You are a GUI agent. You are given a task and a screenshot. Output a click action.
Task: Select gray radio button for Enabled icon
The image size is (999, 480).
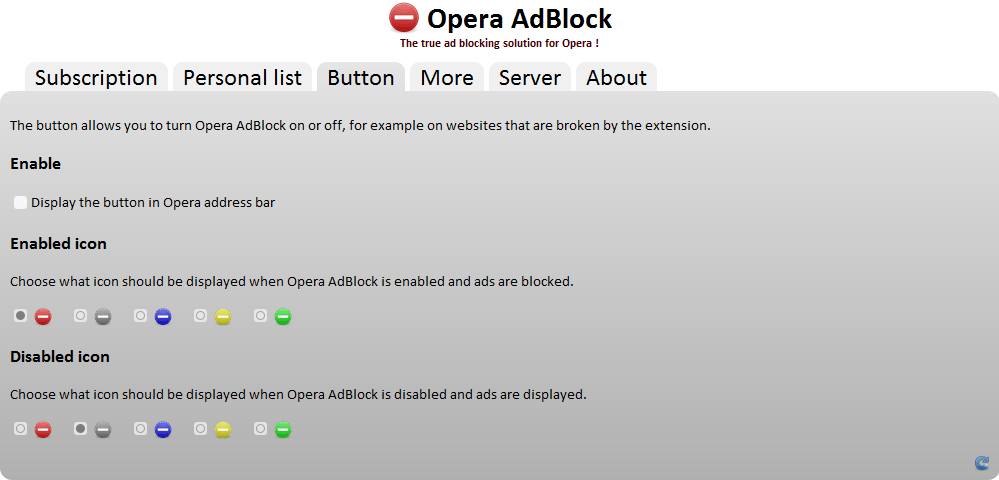81,316
